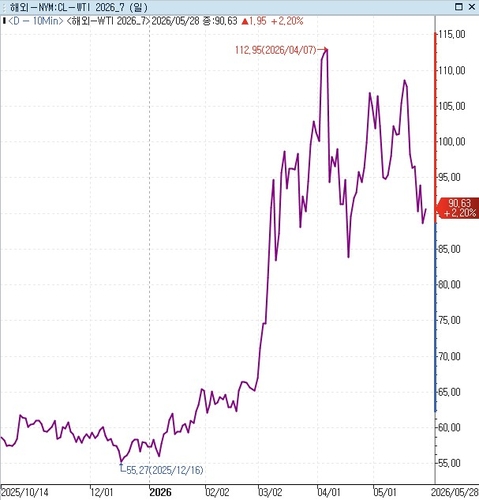Click the 2026/05/28 date in legend
The image size is (479, 500).
pyautogui.click(x=175, y=21)
